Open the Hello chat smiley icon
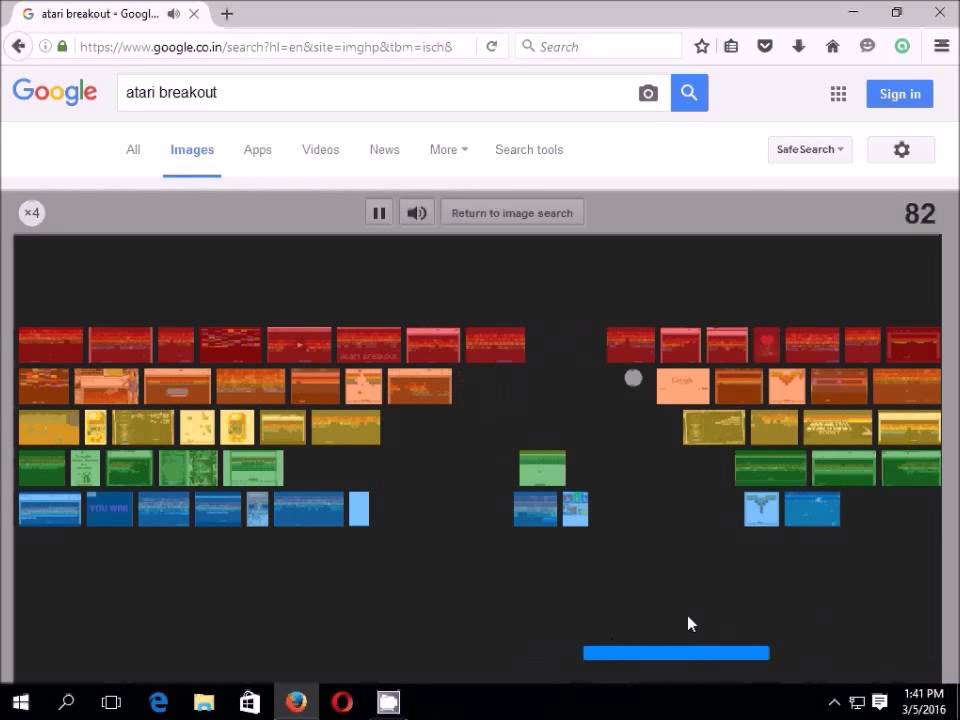 (867, 46)
